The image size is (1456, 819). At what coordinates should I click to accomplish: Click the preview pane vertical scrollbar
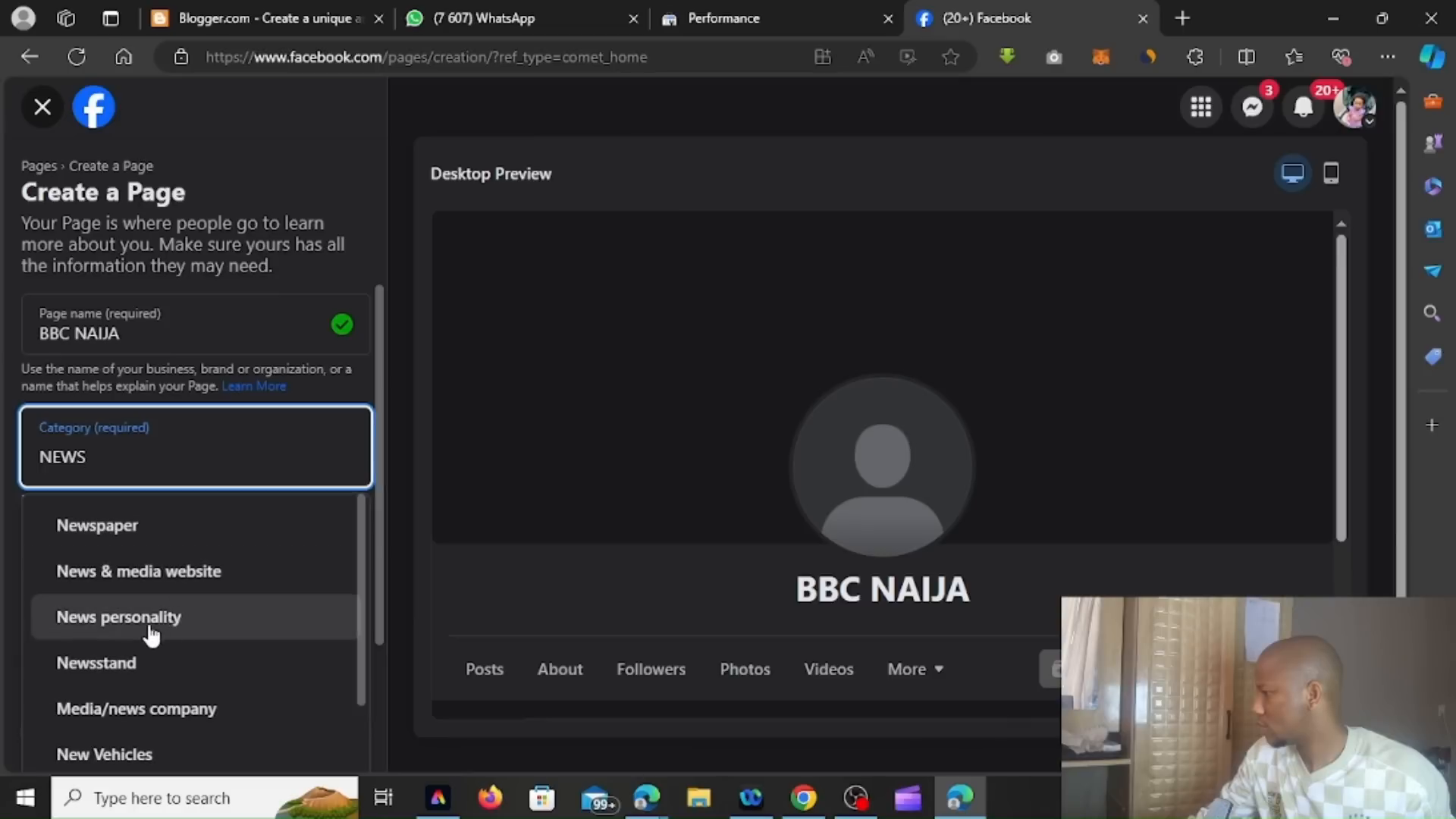(x=1341, y=387)
